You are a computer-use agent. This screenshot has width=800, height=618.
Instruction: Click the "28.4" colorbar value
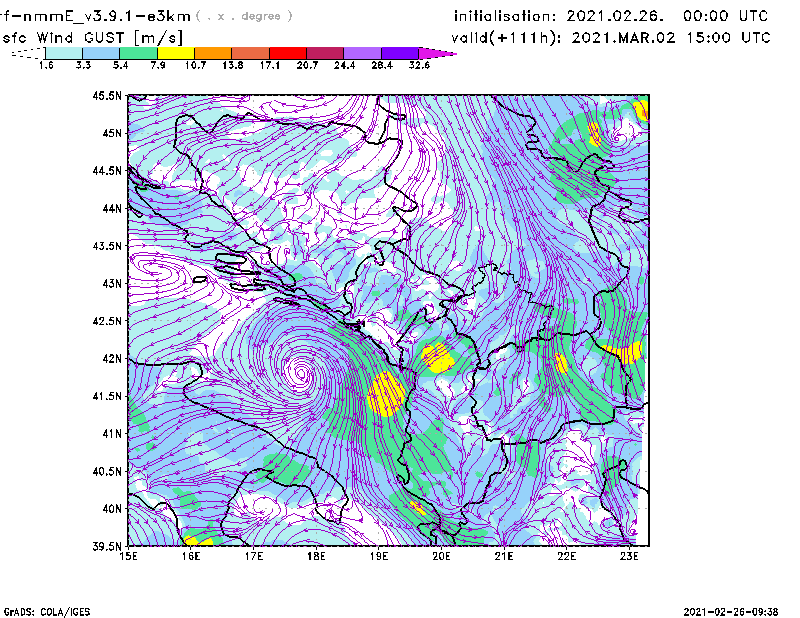382,65
